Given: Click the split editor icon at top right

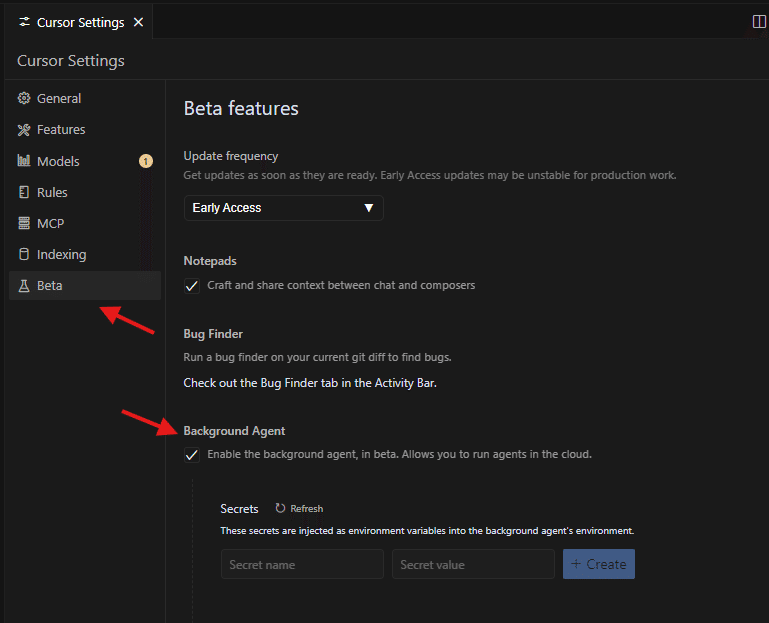Looking at the screenshot, I should 758,22.
